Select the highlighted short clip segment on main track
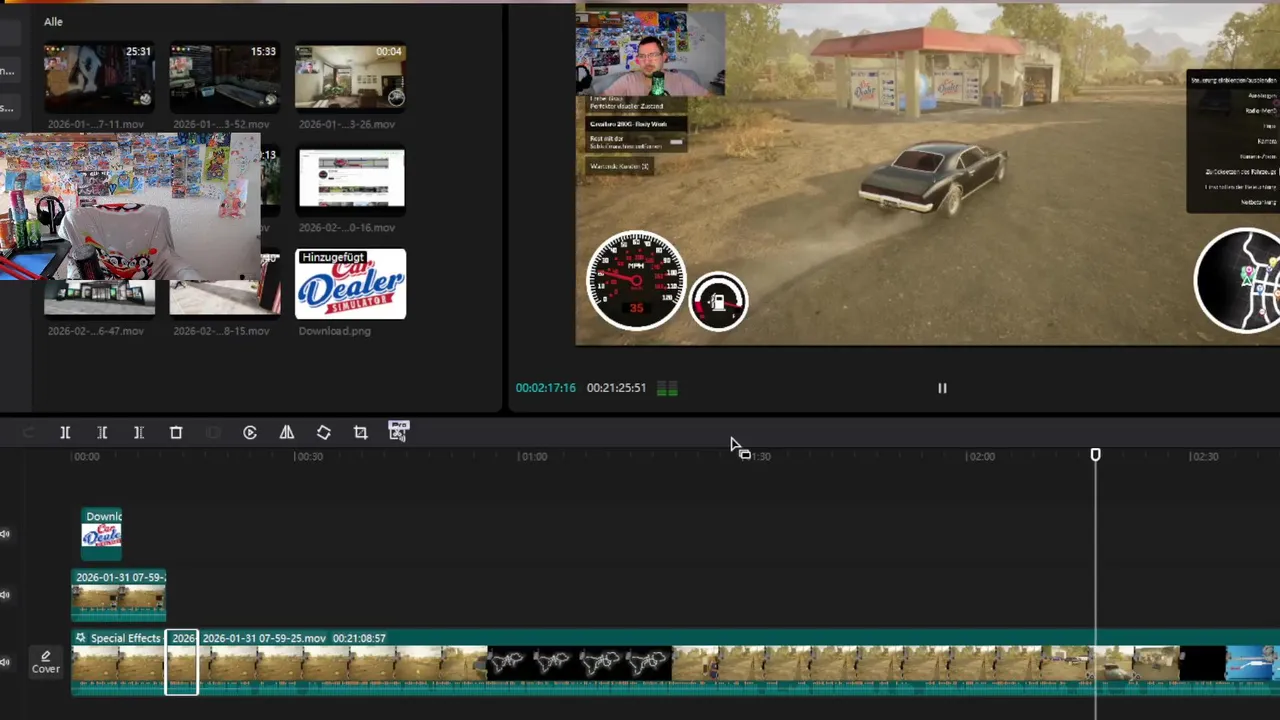The width and height of the screenshot is (1280, 720). pos(182,662)
